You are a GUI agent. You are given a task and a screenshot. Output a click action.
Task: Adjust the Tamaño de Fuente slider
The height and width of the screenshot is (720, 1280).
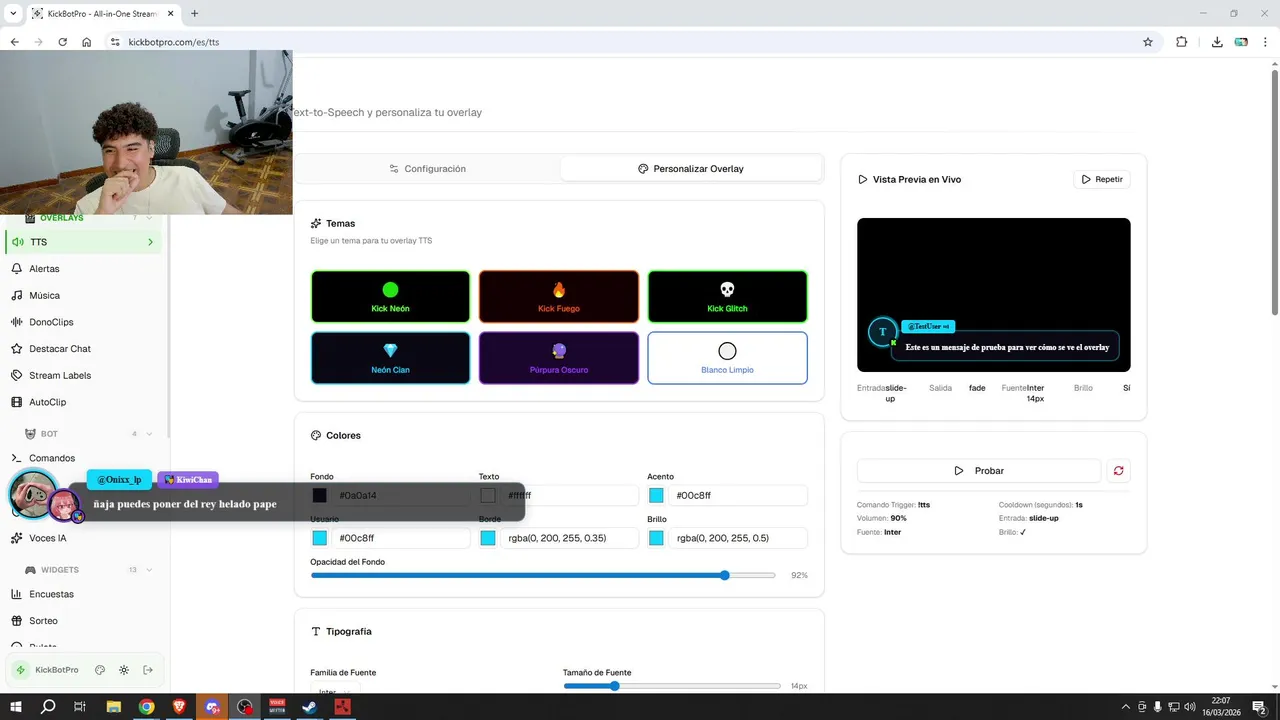(x=672, y=686)
